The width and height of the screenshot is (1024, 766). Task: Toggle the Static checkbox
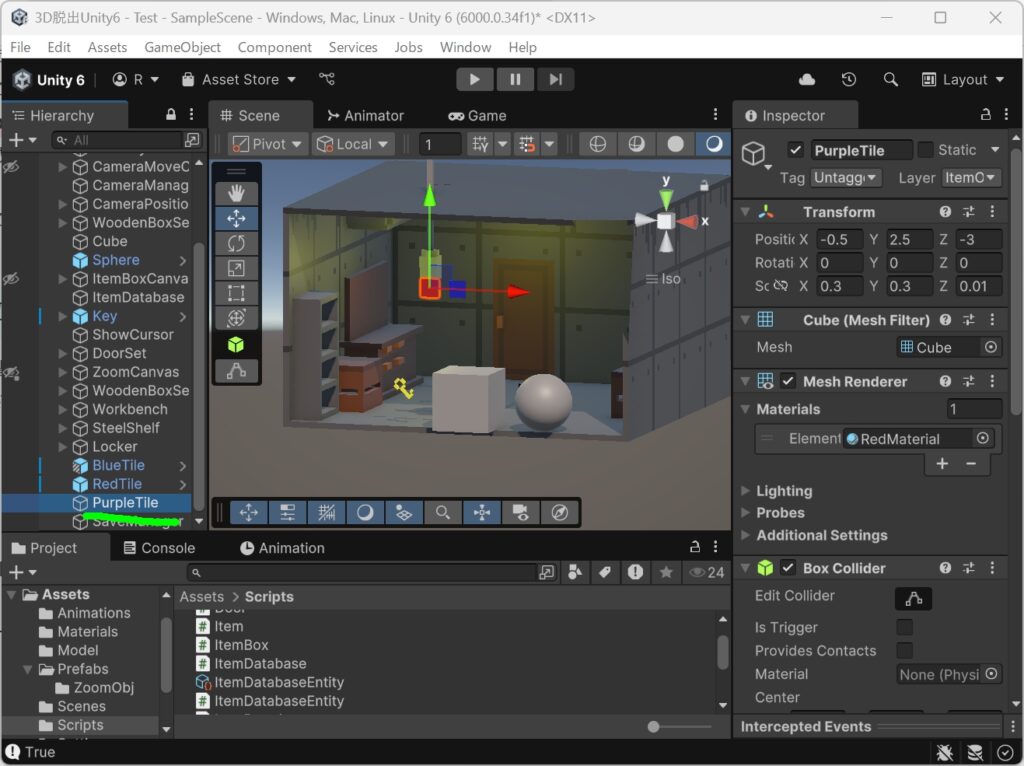(925, 150)
